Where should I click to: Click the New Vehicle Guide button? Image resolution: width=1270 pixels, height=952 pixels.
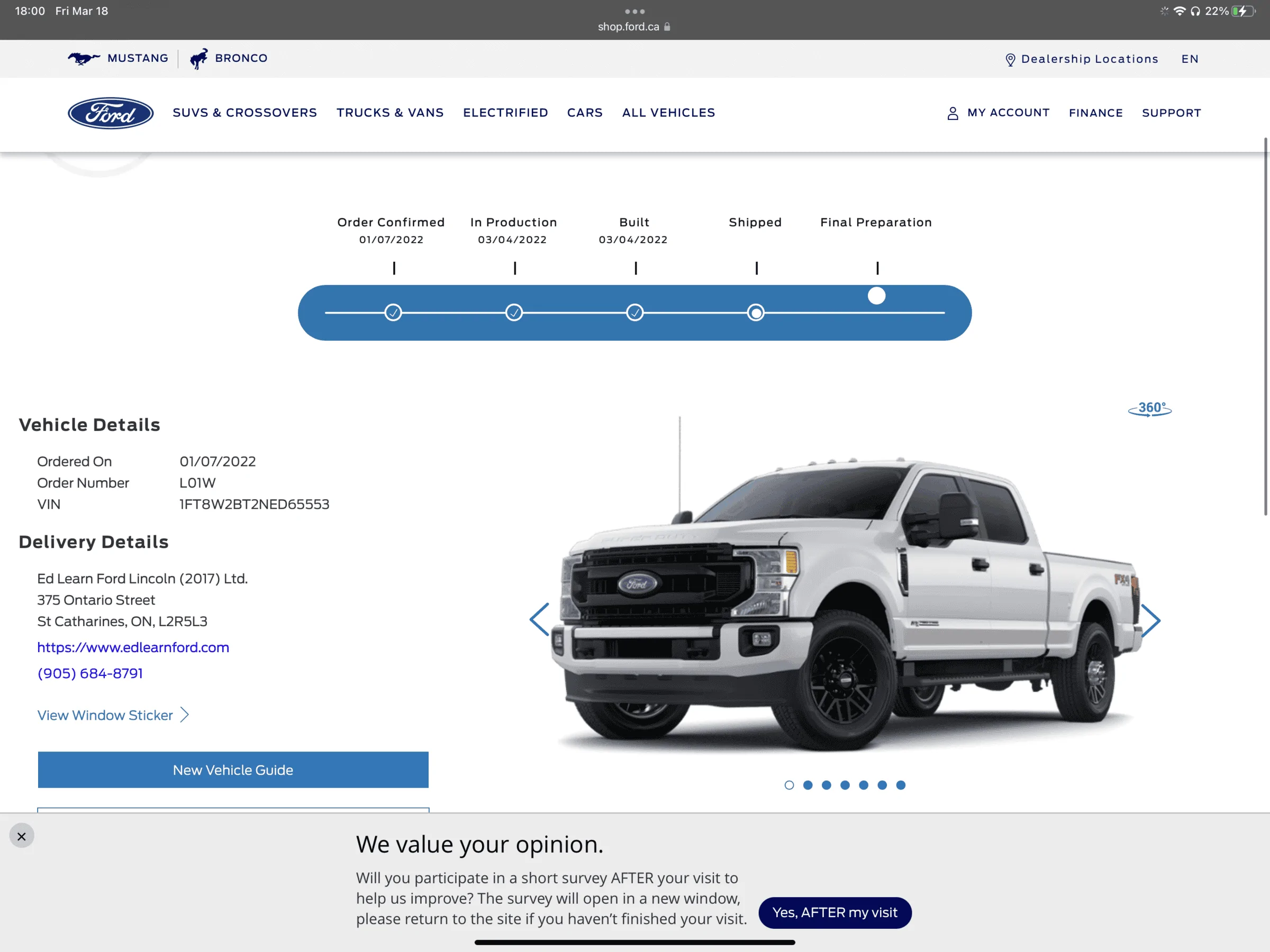pos(232,770)
